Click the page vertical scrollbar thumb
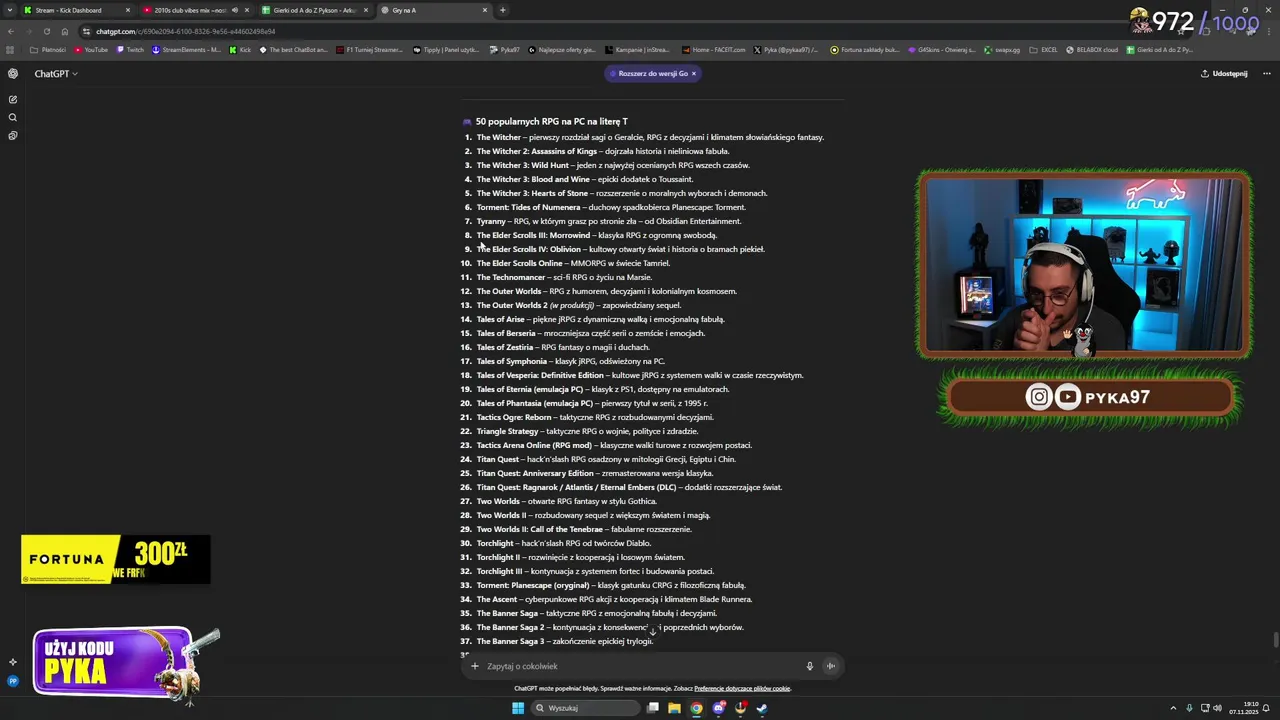The height and width of the screenshot is (720, 1280). 1275,640
